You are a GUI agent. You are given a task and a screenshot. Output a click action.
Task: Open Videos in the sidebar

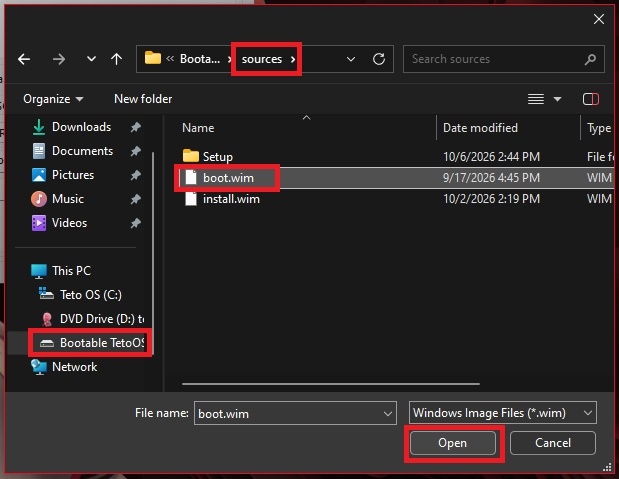click(69, 223)
